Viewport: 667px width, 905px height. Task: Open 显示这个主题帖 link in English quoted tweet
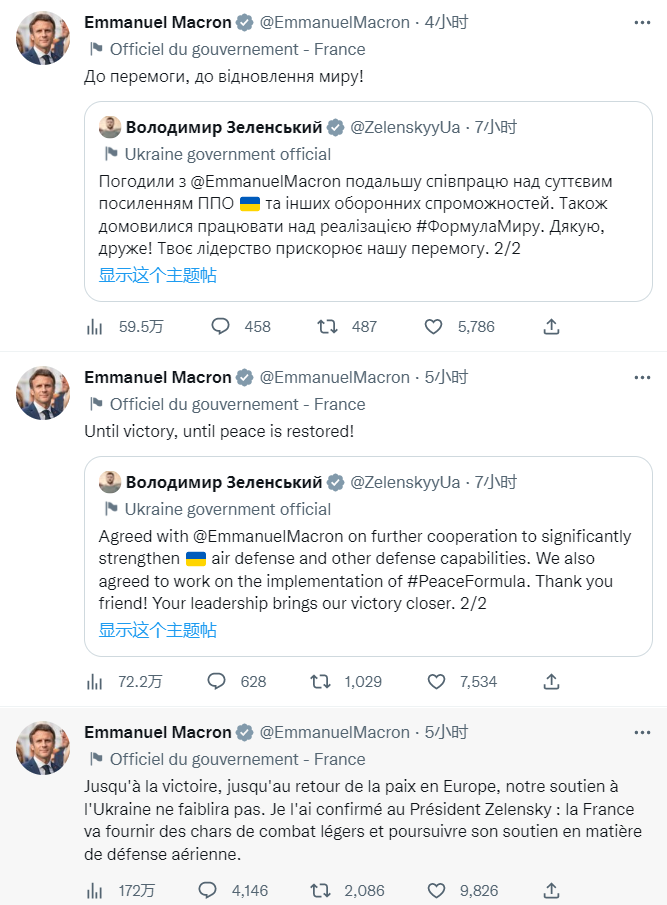(x=157, y=630)
